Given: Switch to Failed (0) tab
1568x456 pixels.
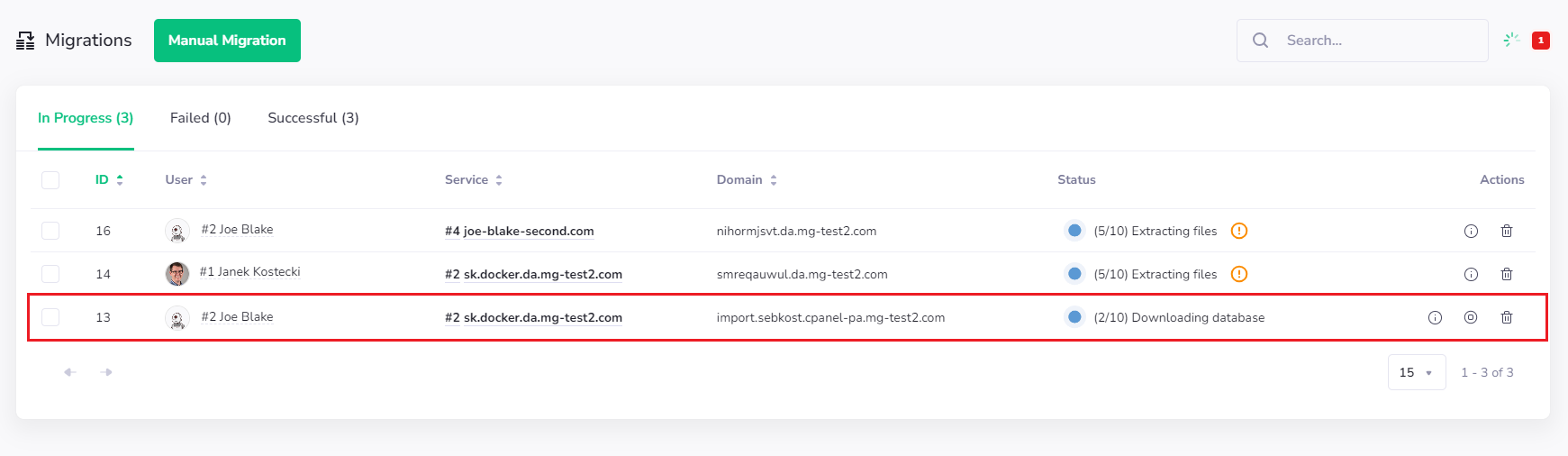Looking at the screenshot, I should 201,118.
